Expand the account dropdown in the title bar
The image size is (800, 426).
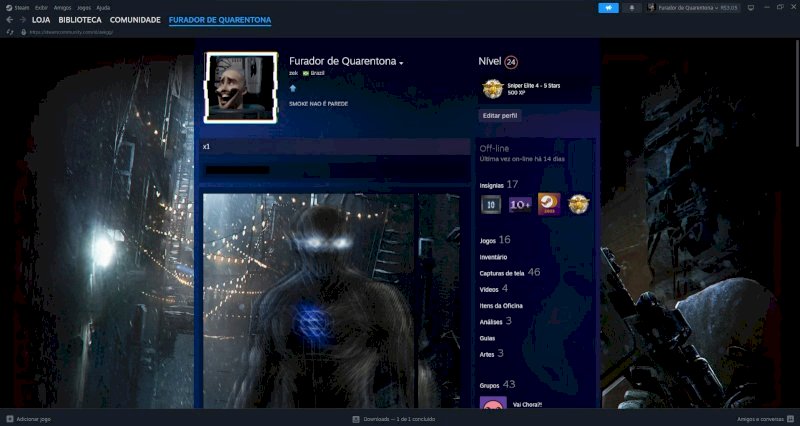click(693, 8)
